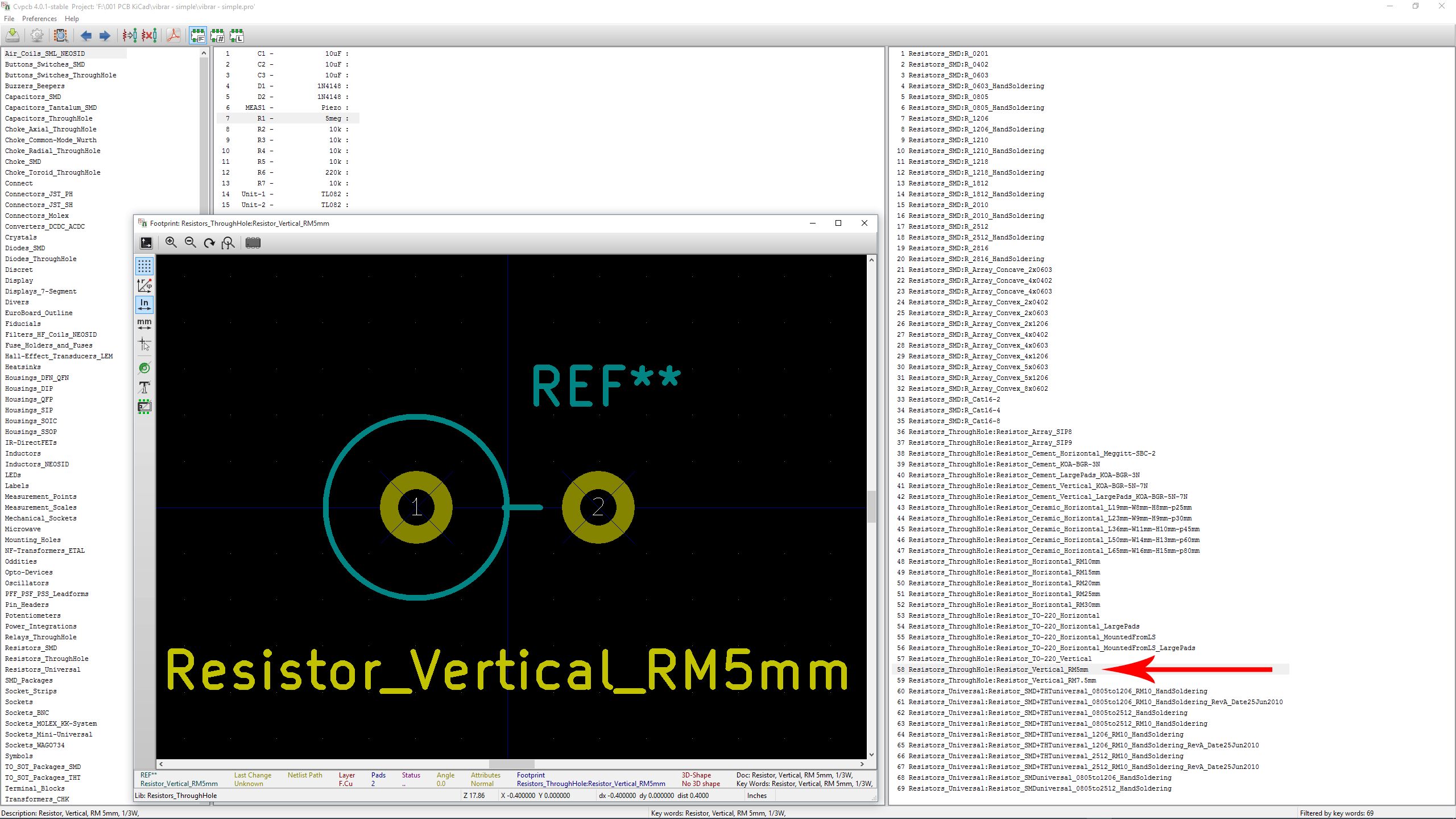The height and width of the screenshot is (819, 1456).
Task: Click the save footprint association icon
Action: click(x=13, y=36)
